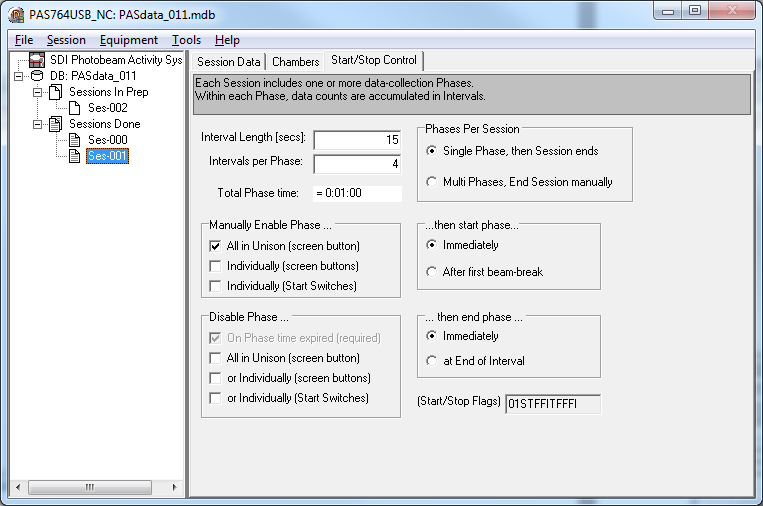Click the Ses-001 document icon

click(75, 156)
